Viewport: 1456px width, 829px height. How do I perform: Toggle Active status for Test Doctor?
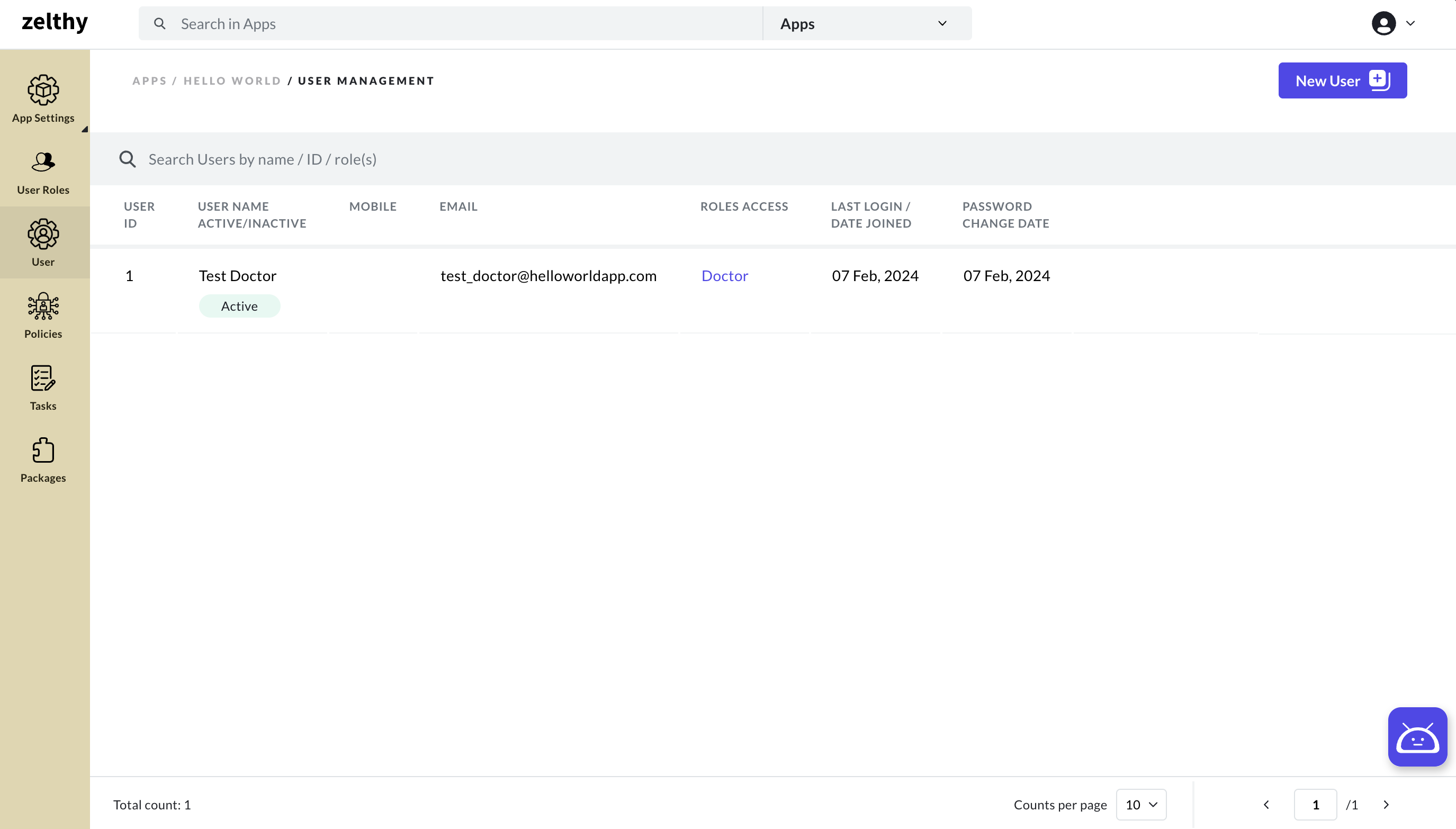(x=239, y=306)
